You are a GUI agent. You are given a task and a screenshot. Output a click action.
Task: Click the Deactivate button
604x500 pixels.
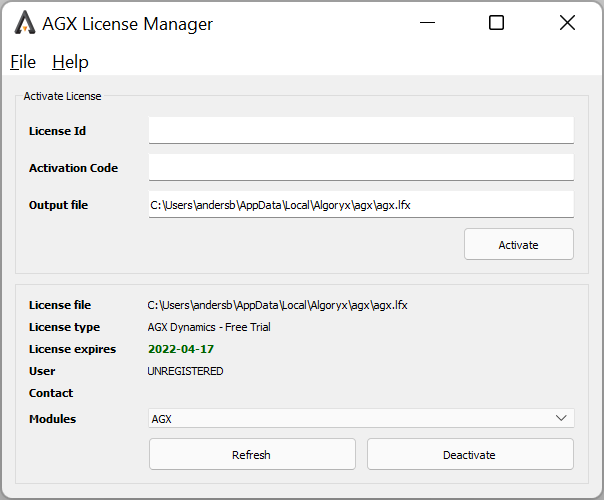pyautogui.click(x=470, y=454)
